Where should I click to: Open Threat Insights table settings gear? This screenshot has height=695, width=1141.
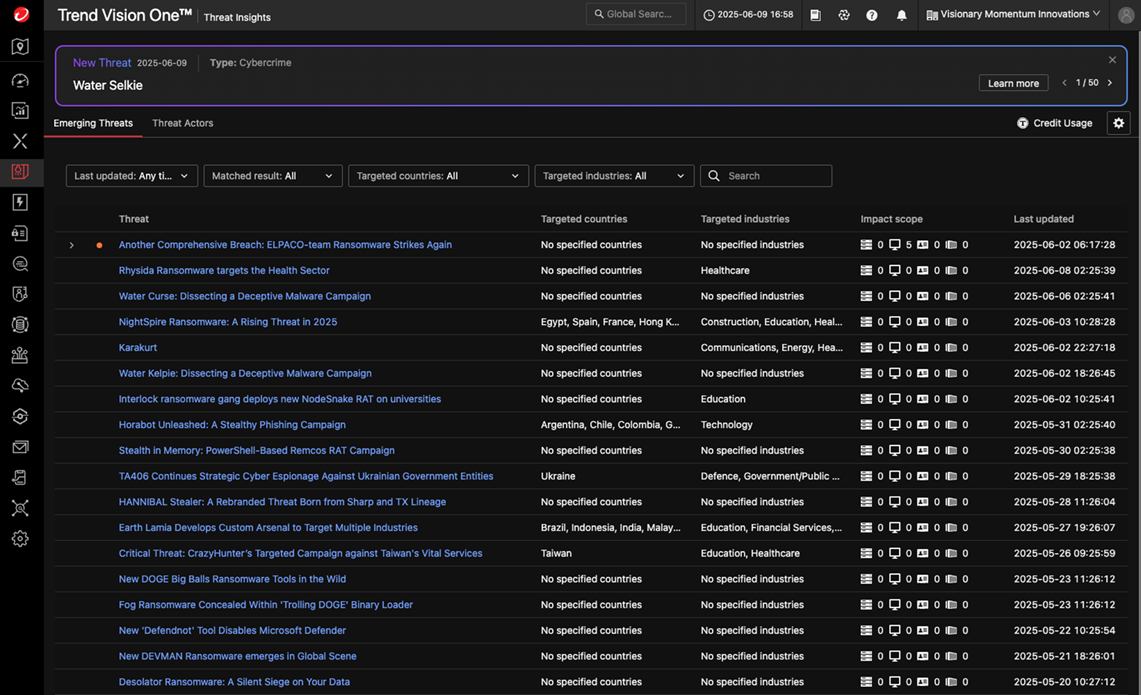(x=1118, y=123)
